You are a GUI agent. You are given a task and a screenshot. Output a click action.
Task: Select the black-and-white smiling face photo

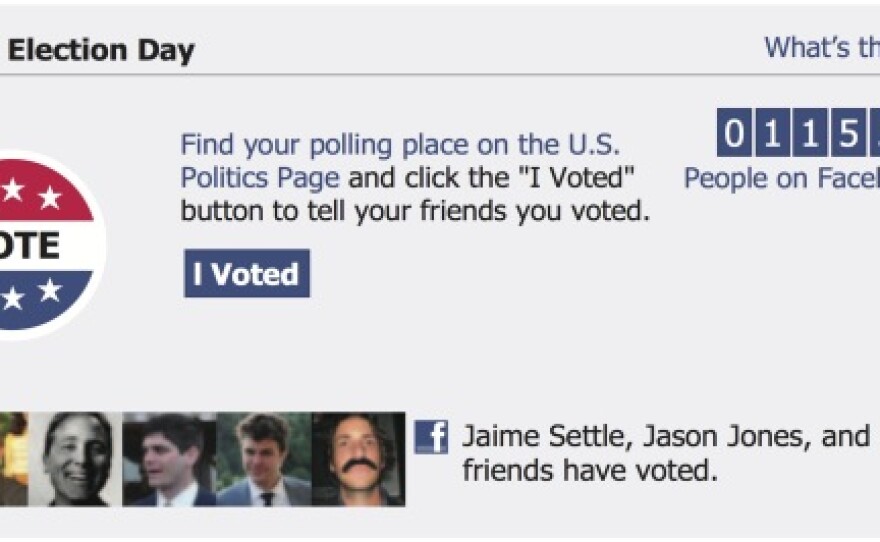pos(76,459)
